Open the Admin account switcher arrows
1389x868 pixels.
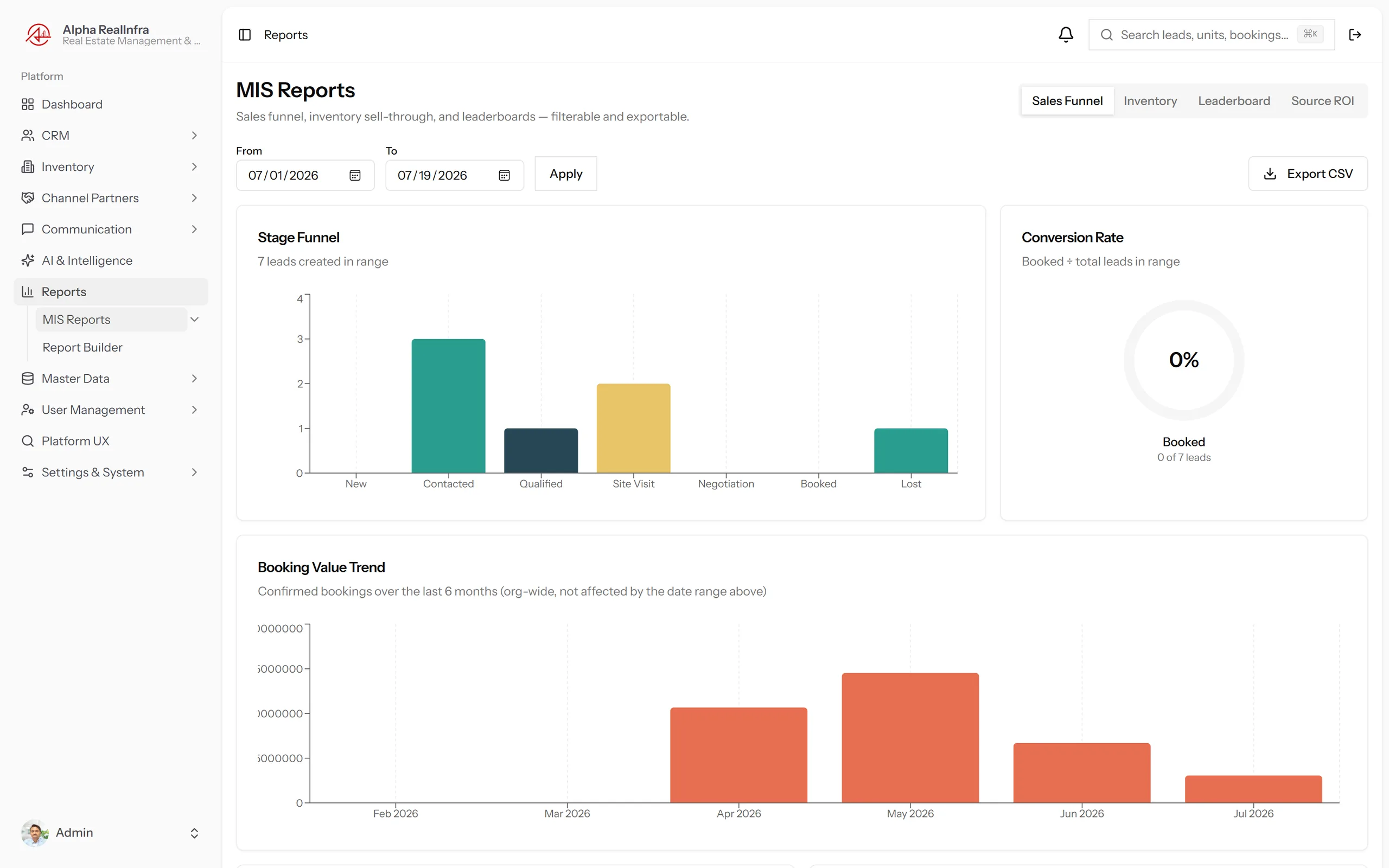[194, 833]
